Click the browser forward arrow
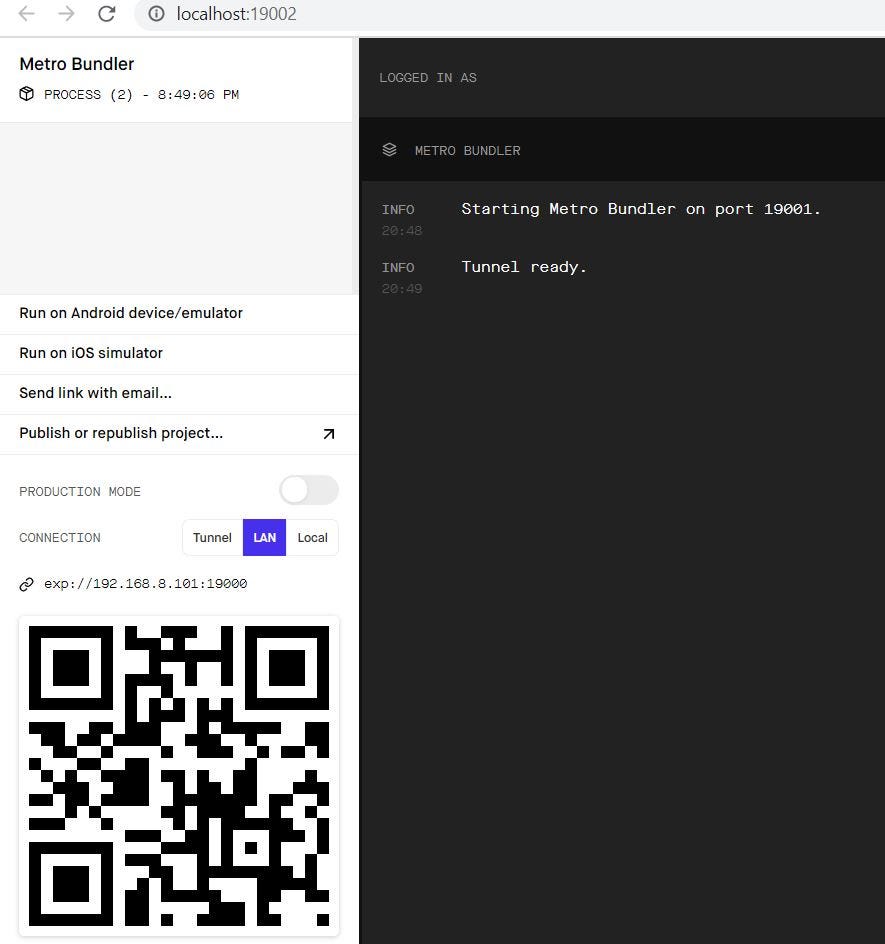This screenshot has height=944, width=885. pyautogui.click(x=66, y=14)
